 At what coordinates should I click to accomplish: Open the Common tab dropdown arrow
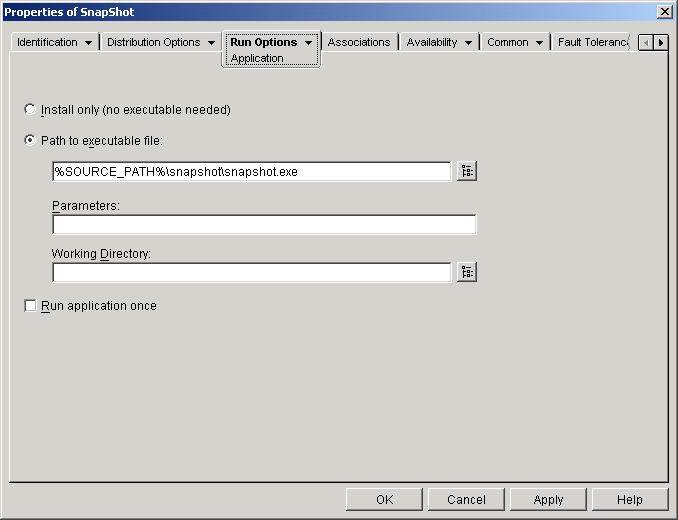point(539,43)
